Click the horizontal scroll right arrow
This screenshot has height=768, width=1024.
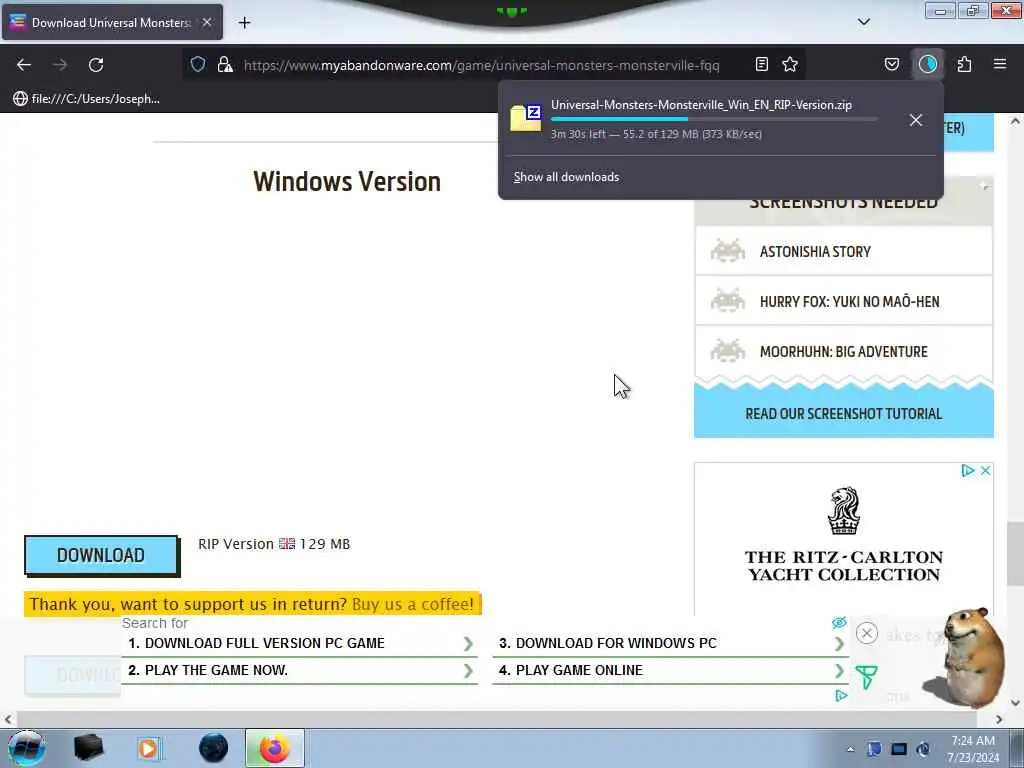pyautogui.click(x=999, y=719)
